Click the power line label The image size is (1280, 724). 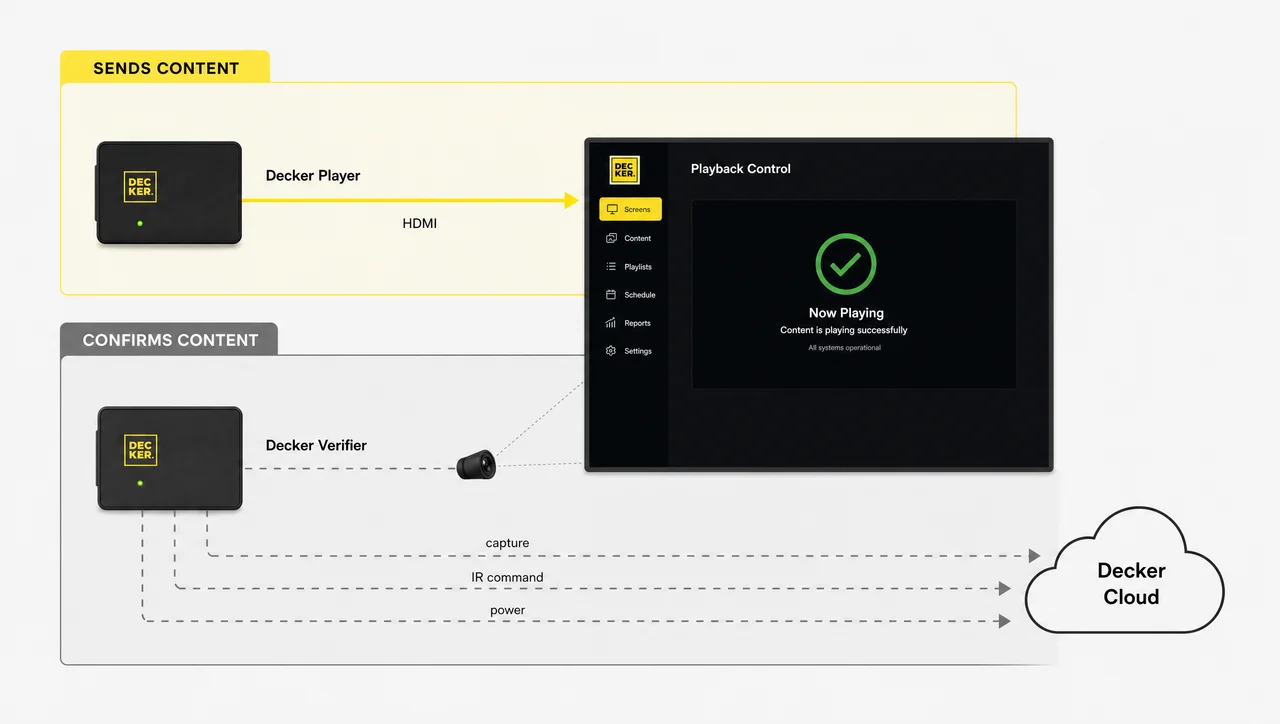coord(507,610)
